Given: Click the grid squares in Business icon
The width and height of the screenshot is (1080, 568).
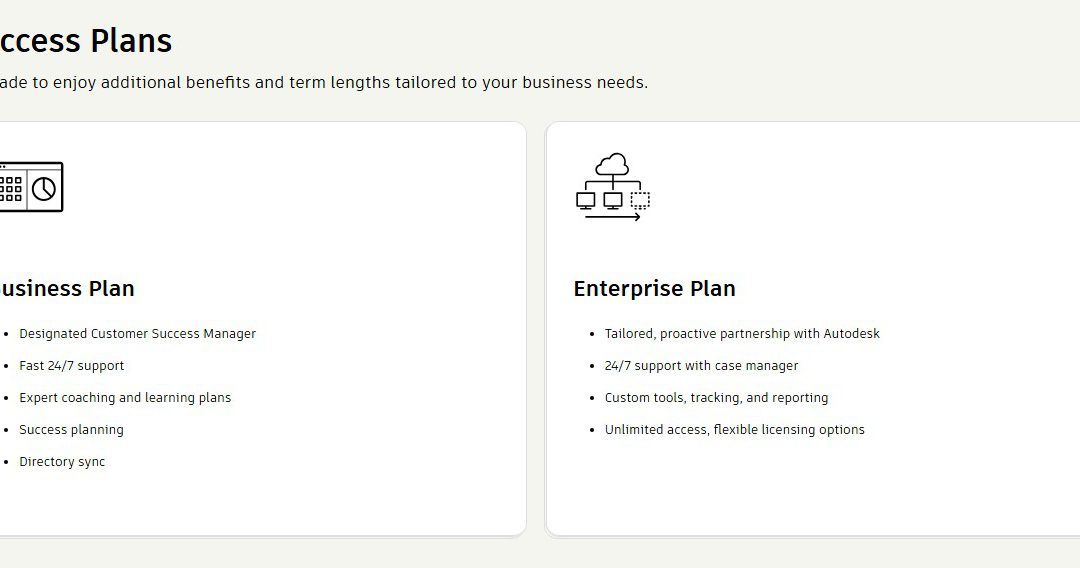Looking at the screenshot, I should tap(11, 189).
